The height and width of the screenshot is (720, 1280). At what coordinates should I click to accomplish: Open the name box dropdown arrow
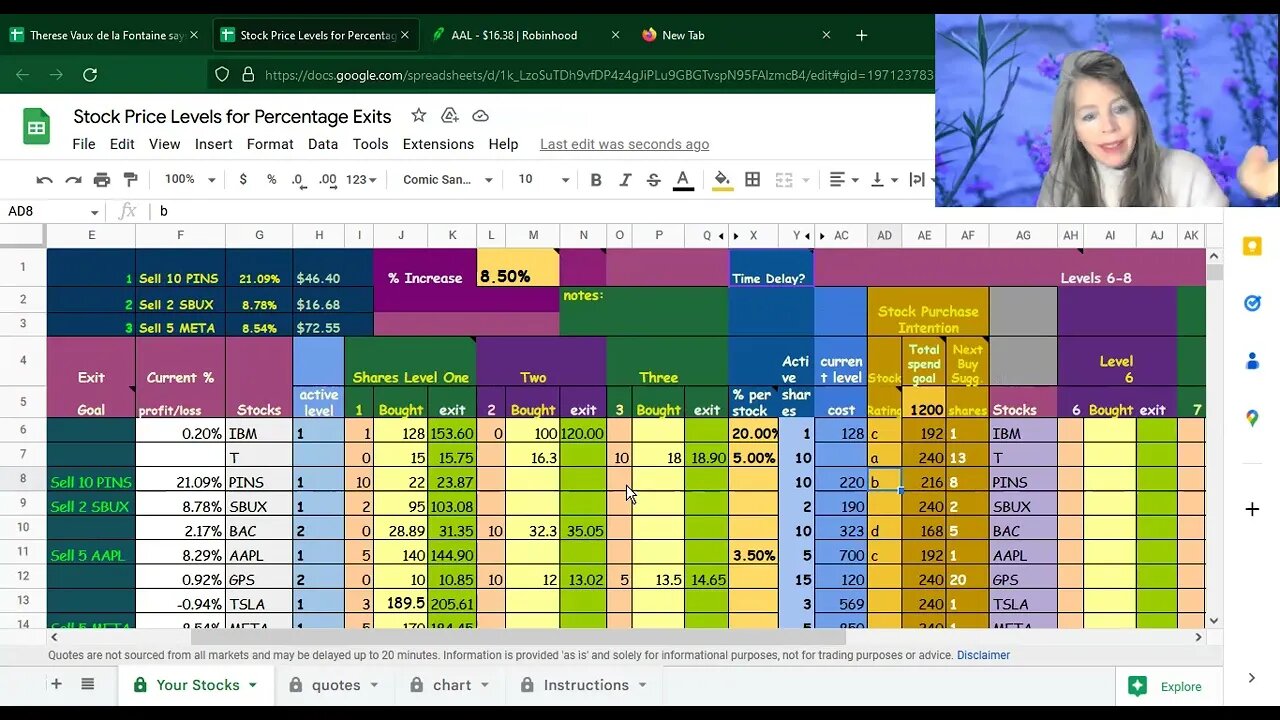(95, 212)
